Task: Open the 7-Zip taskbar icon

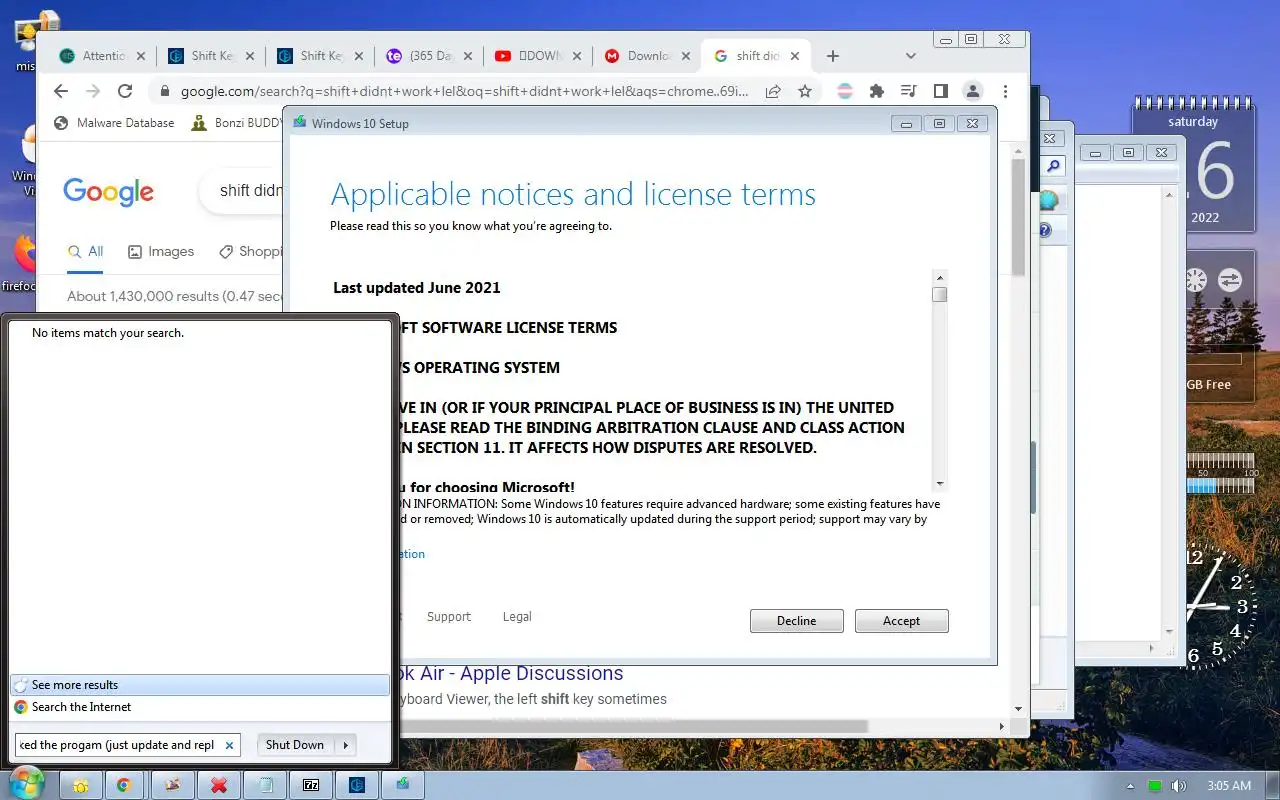Action: point(311,786)
